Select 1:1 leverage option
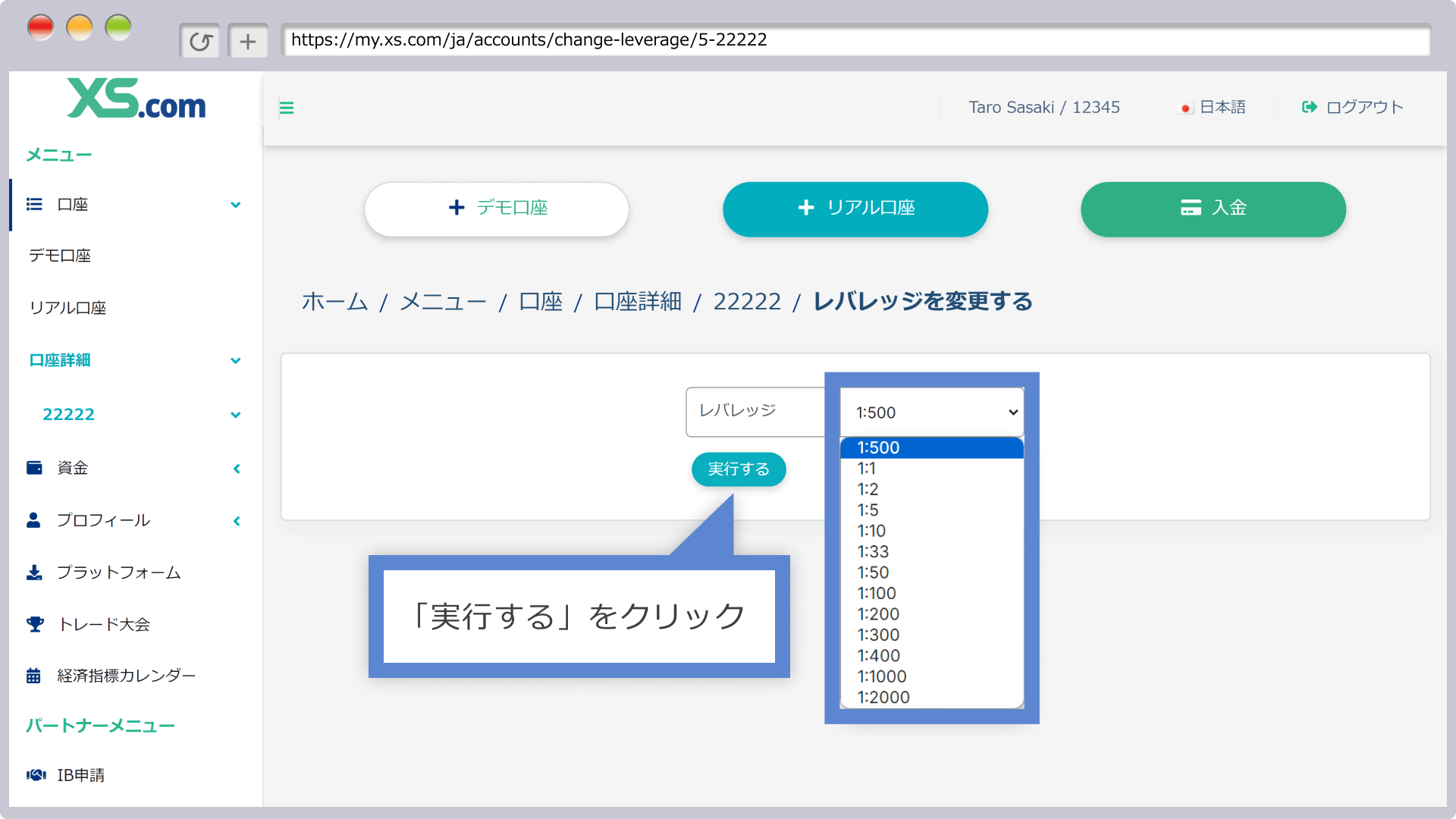The height and width of the screenshot is (819, 1456). 932,469
